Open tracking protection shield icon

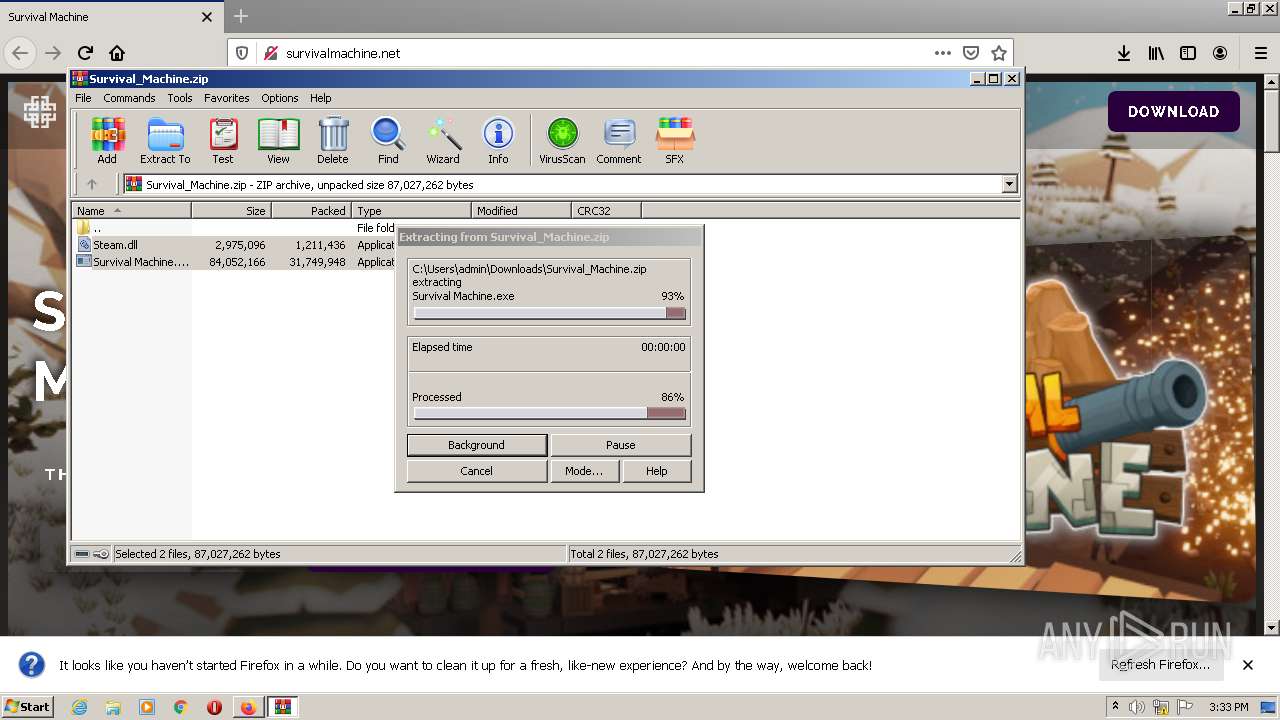[x=242, y=53]
